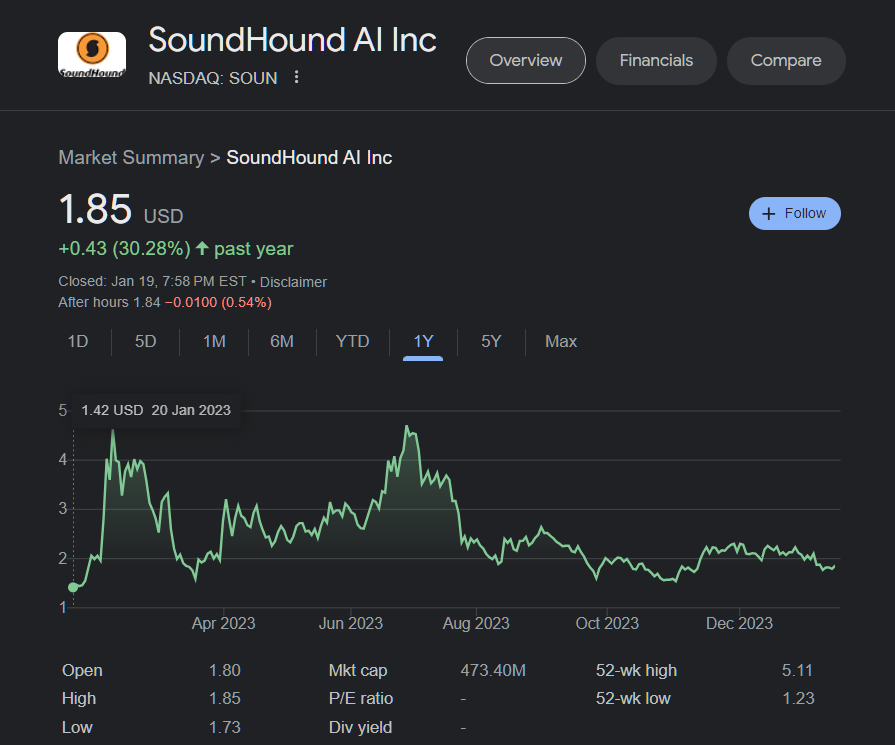Click the Div yield label

coord(360,727)
